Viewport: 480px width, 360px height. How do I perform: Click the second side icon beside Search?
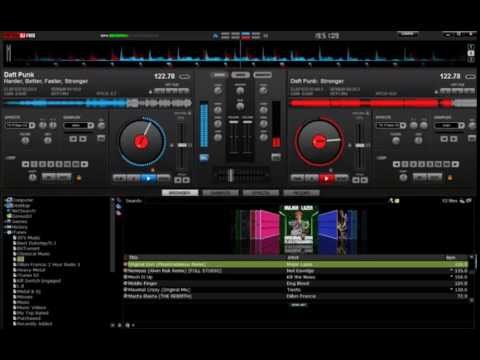tap(118, 206)
